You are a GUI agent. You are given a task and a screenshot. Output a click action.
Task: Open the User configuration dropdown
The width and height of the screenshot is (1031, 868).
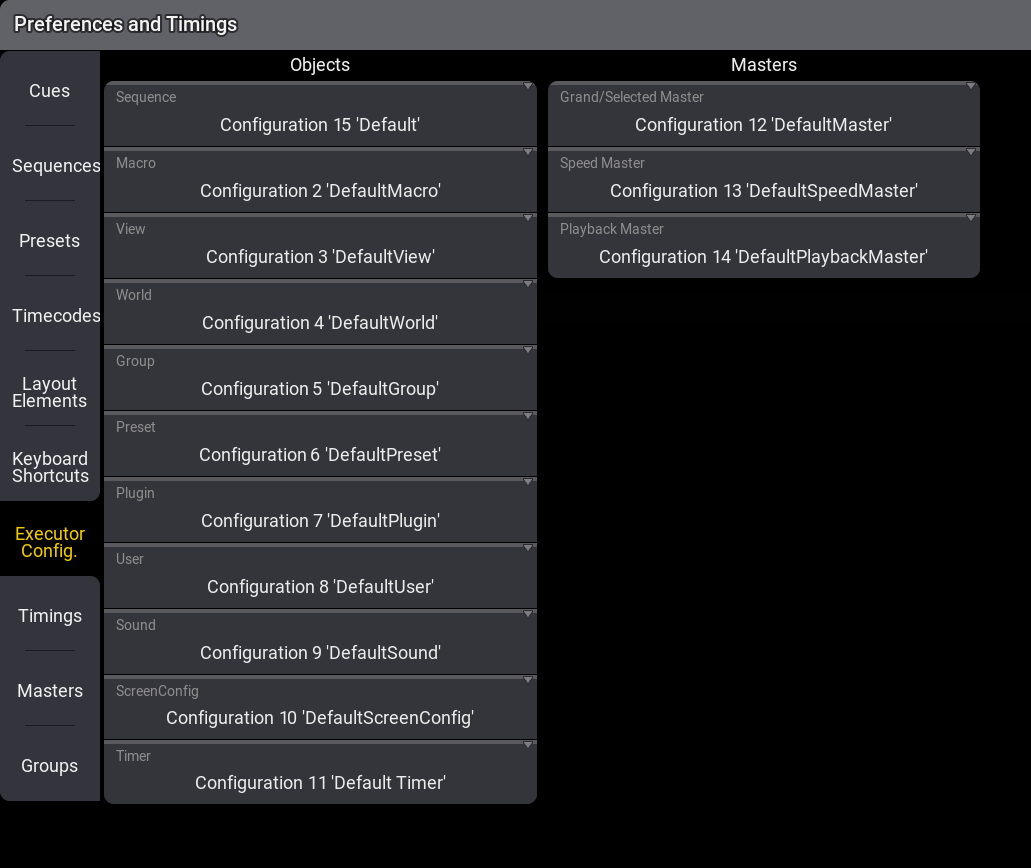pos(320,576)
